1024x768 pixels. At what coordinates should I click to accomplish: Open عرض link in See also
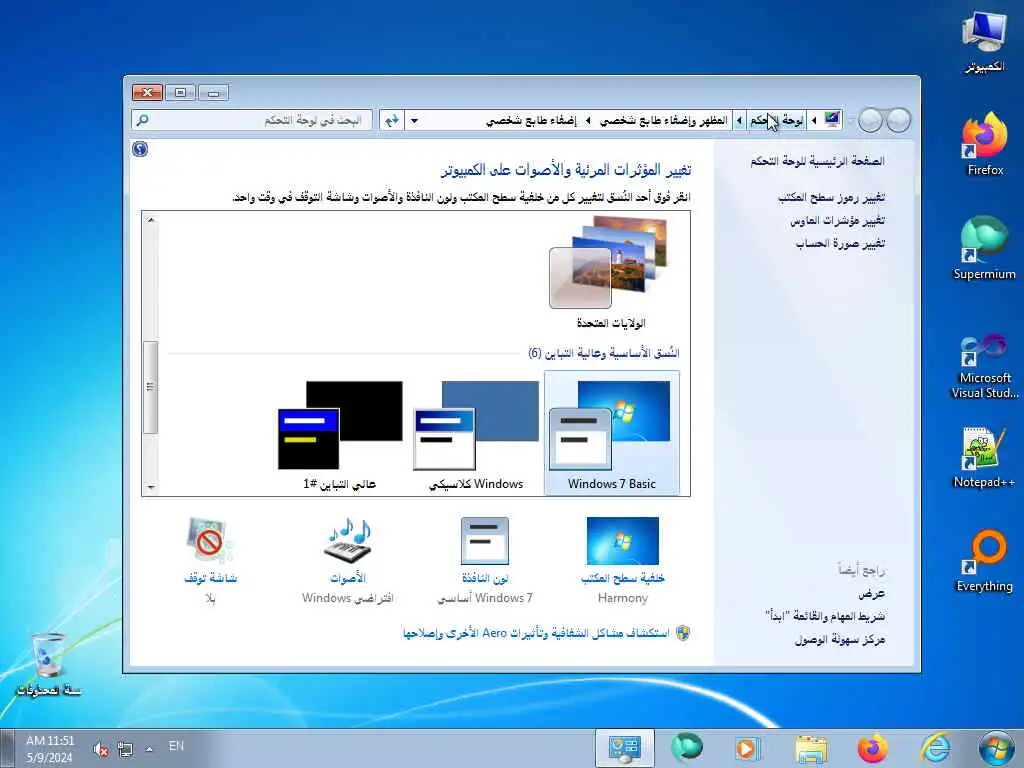tap(872, 594)
